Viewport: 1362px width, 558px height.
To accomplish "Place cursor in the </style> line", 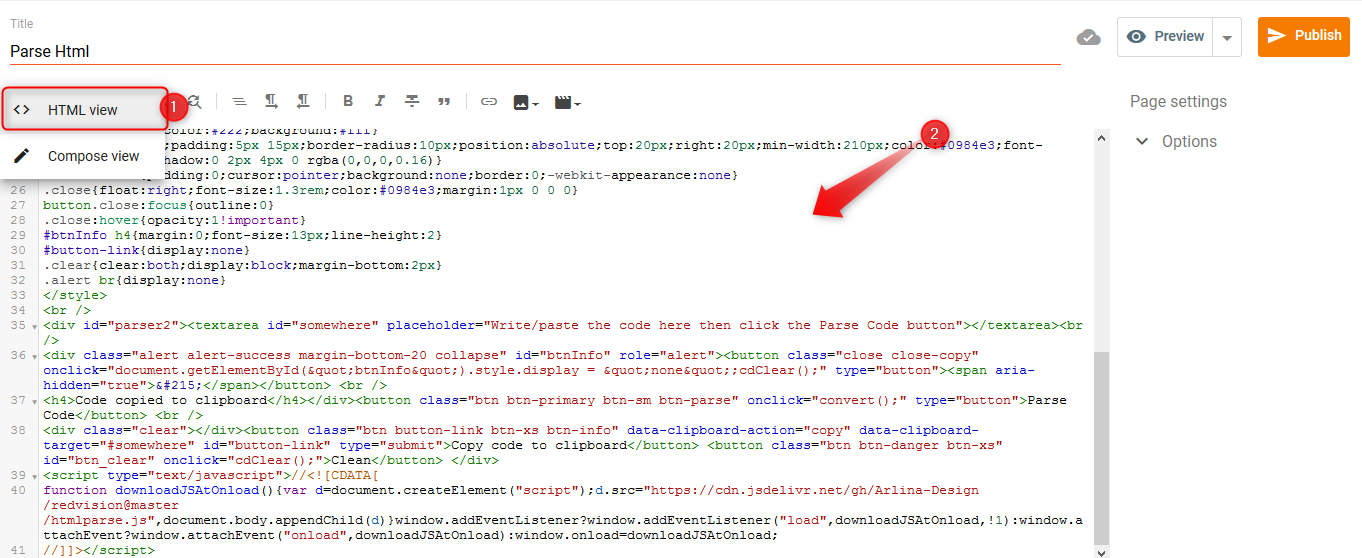I will (75, 295).
